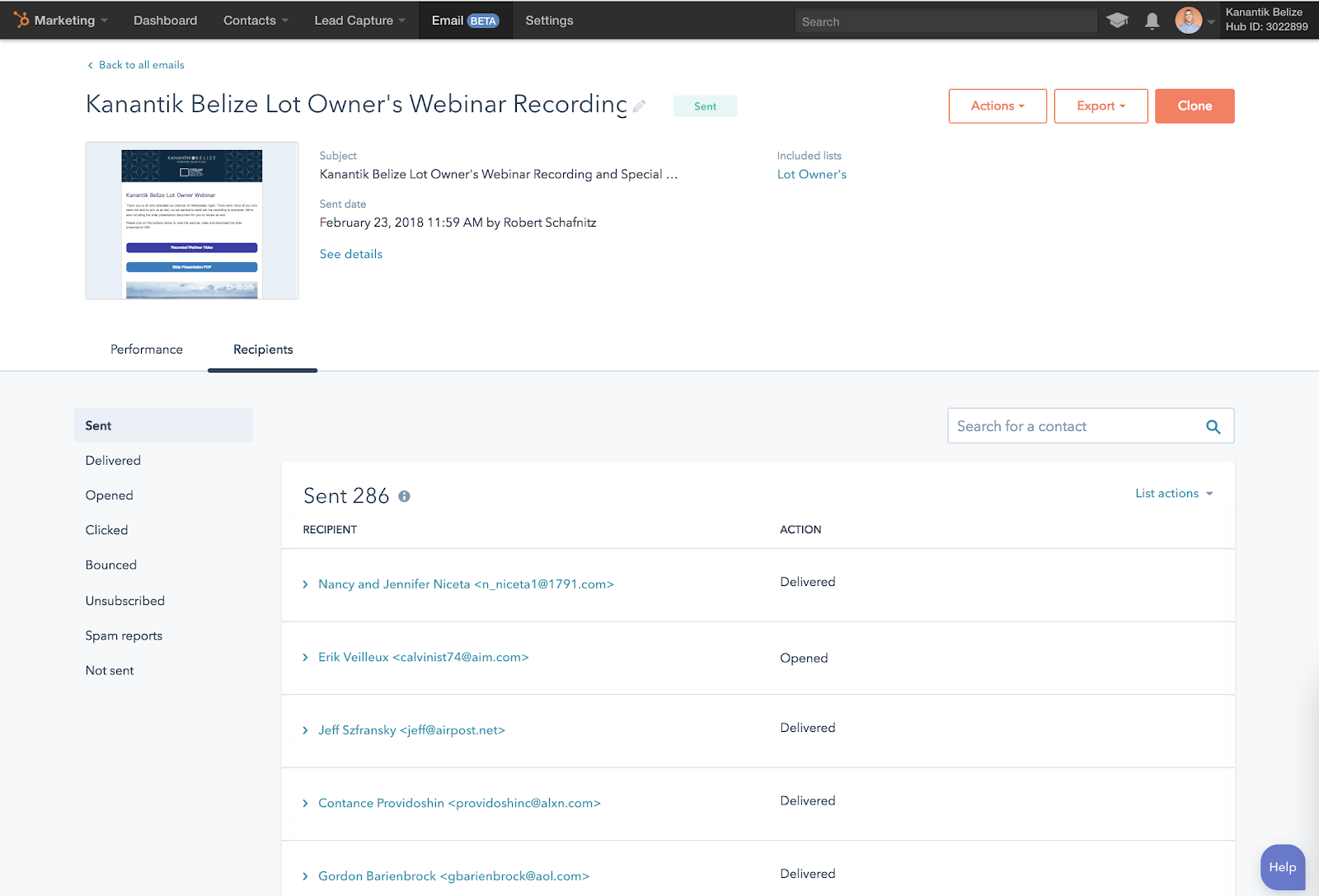The width and height of the screenshot is (1319, 896).
Task: Filter recipients by Bounced
Action: 110,565
